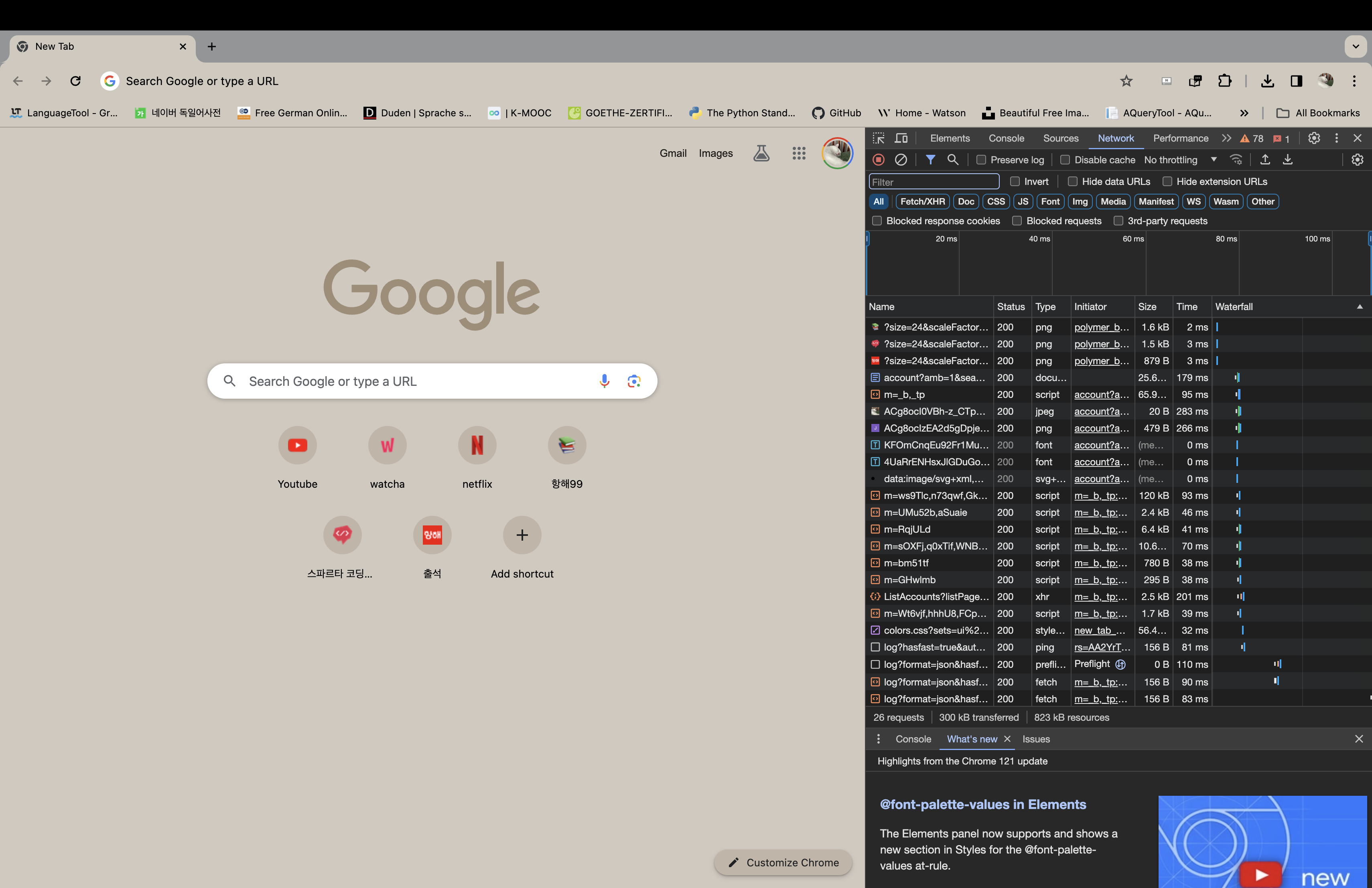The image size is (1372, 888).
Task: Expand more DevTools tabs chevron
Action: [x=1226, y=138]
